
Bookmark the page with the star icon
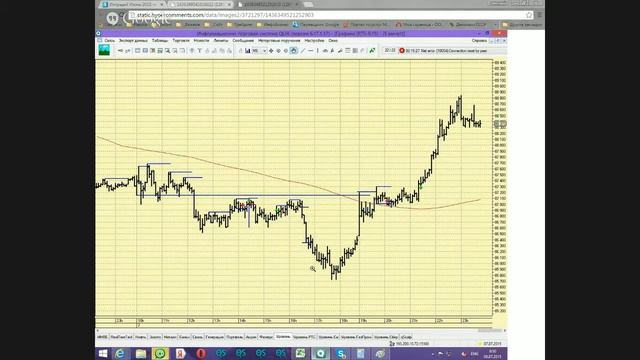point(529,15)
